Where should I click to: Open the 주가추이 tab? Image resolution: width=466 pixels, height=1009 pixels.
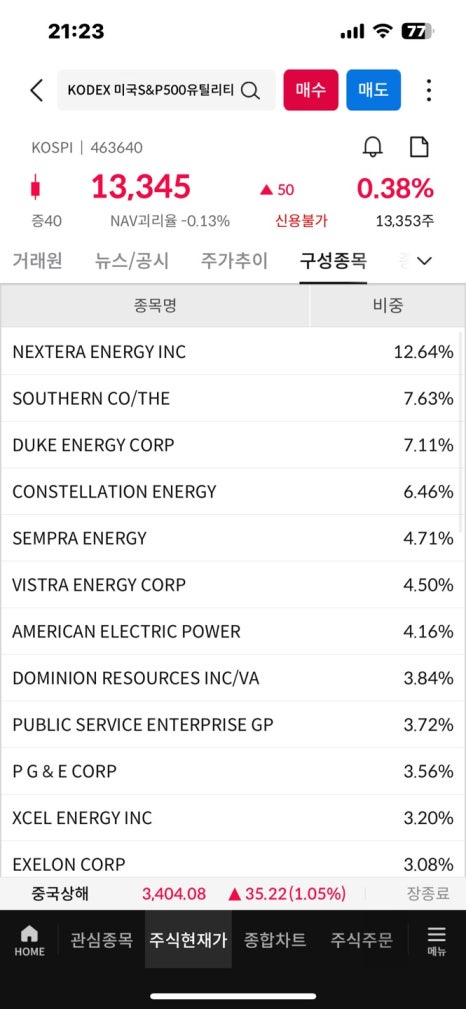pyautogui.click(x=234, y=261)
